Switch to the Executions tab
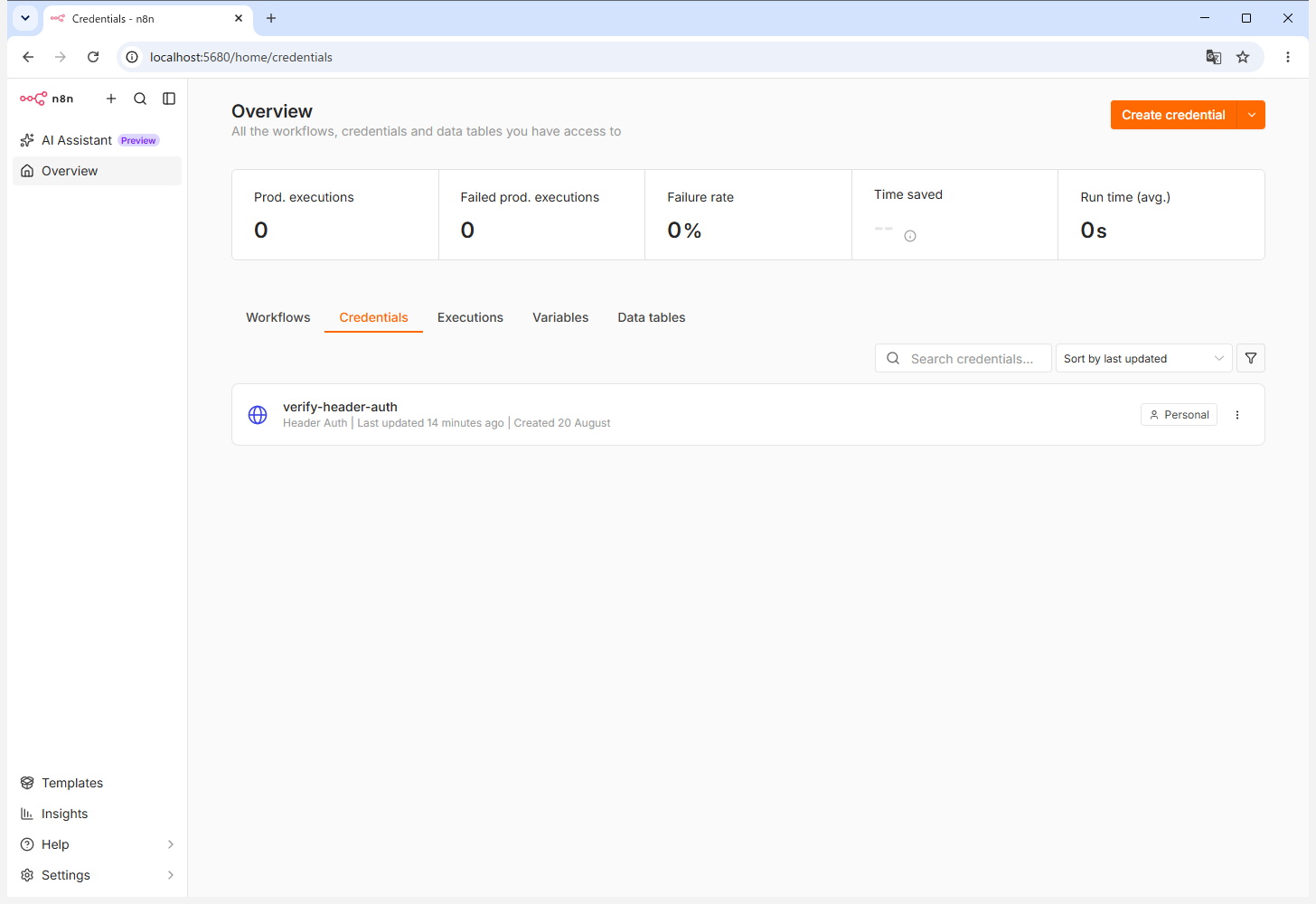This screenshot has height=904, width=1316. pos(470,317)
